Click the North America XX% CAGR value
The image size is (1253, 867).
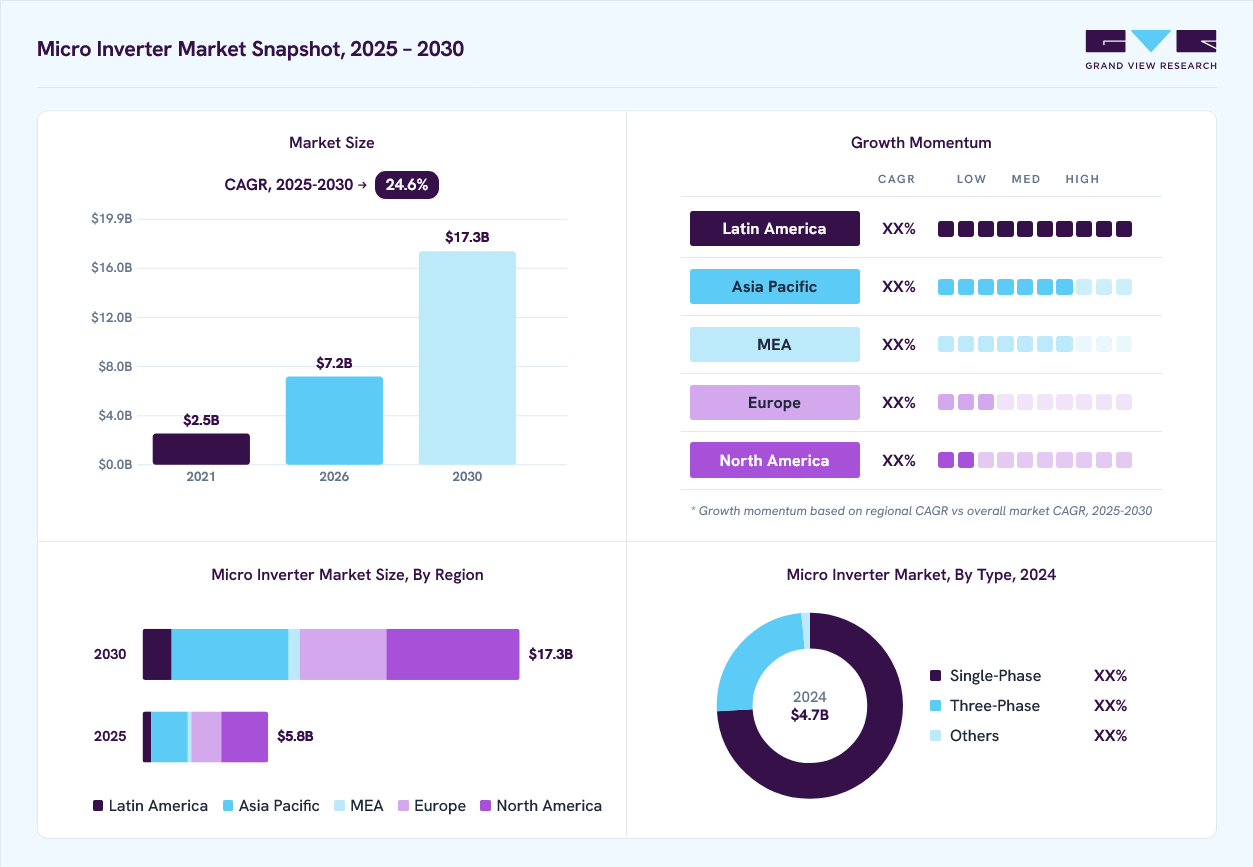coord(899,461)
